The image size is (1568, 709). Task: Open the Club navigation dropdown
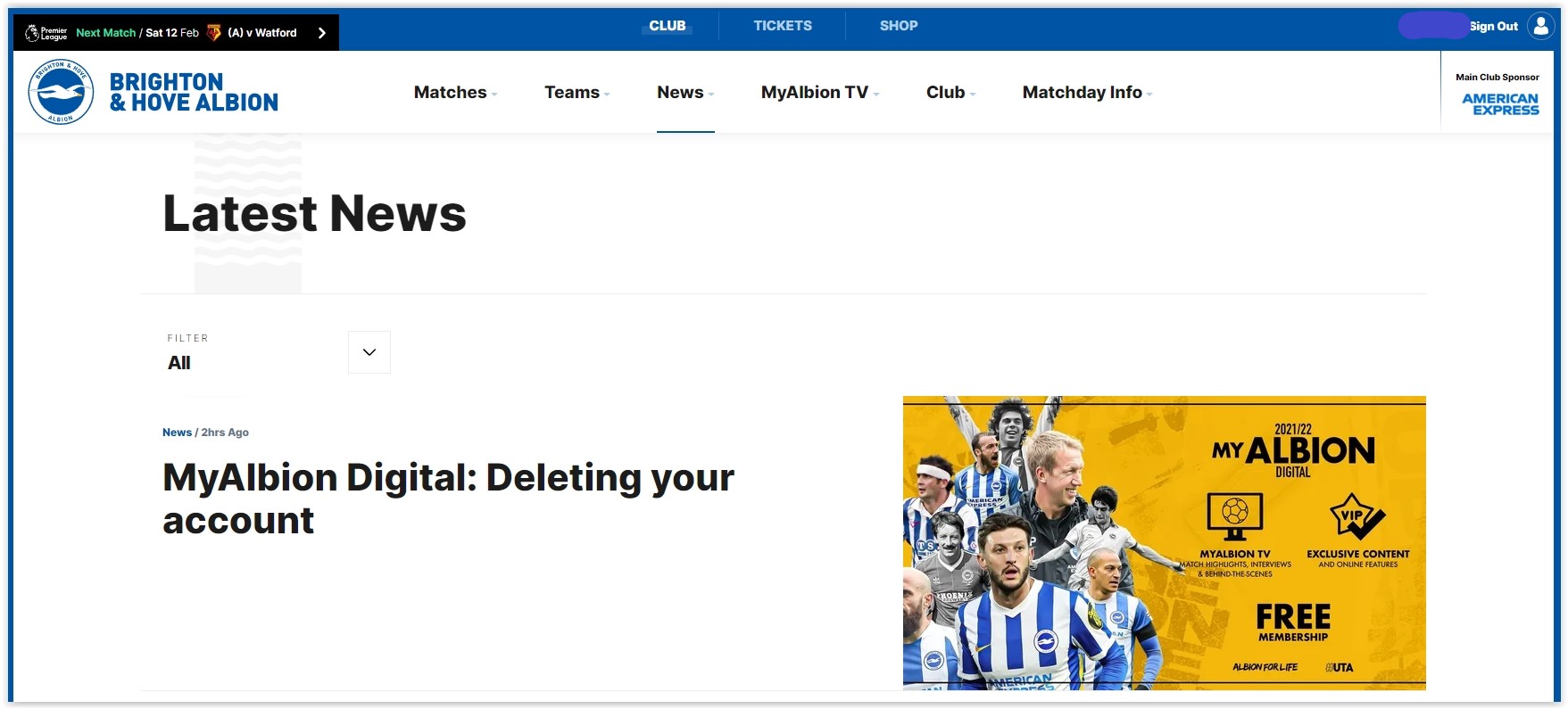950,92
